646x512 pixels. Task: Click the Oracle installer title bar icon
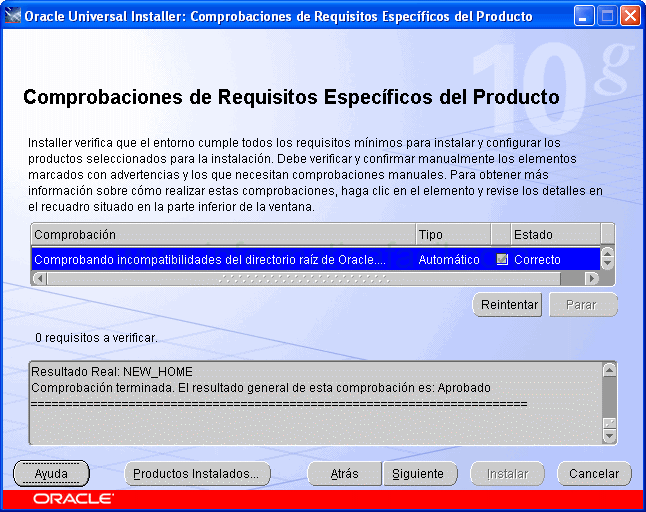point(12,16)
